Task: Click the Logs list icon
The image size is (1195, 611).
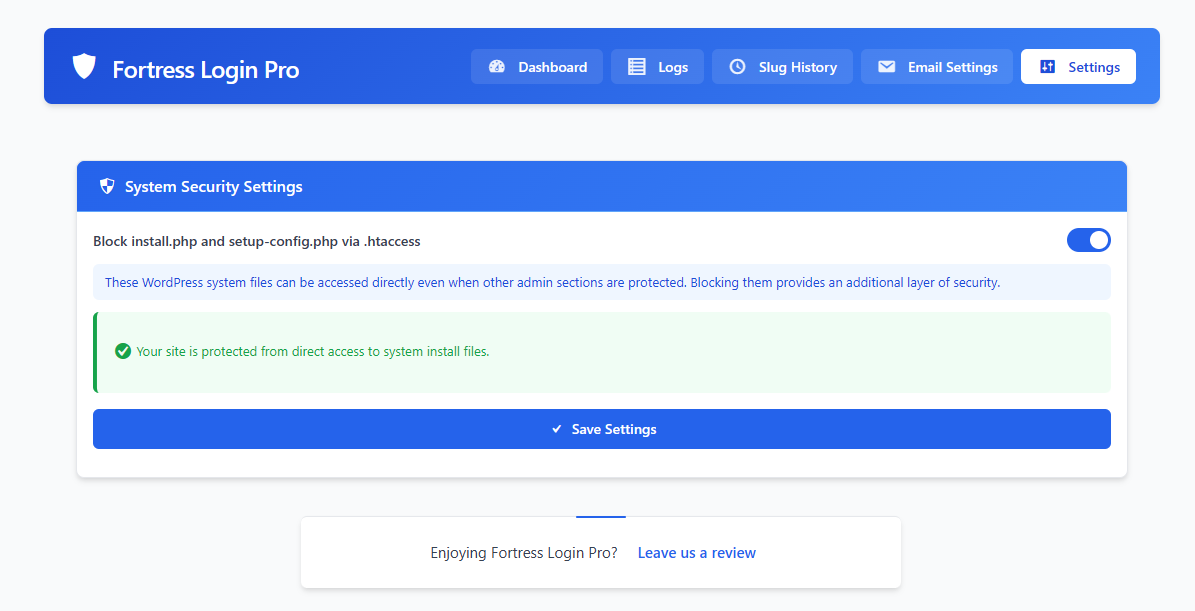Action: pos(636,67)
